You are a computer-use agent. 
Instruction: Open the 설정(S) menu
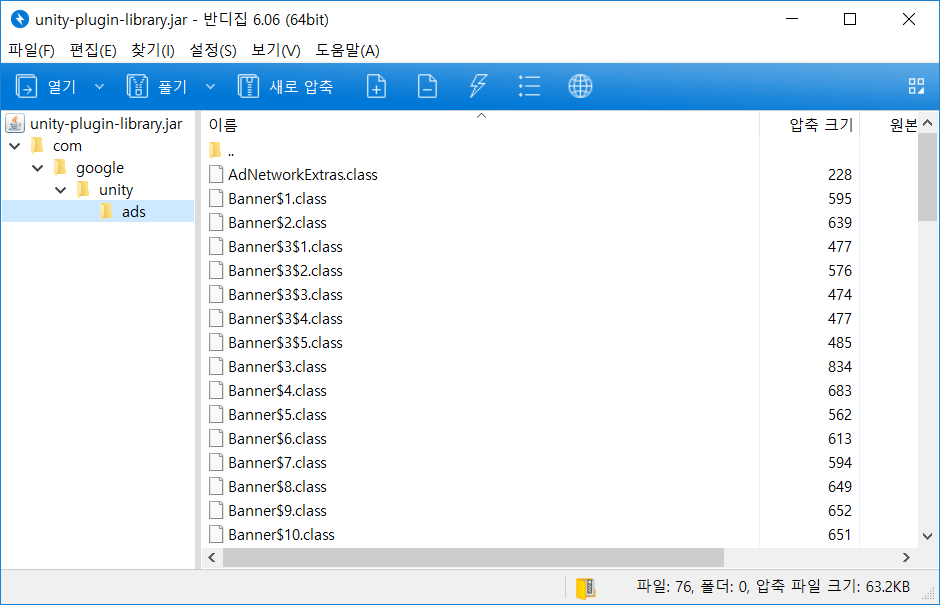point(213,50)
